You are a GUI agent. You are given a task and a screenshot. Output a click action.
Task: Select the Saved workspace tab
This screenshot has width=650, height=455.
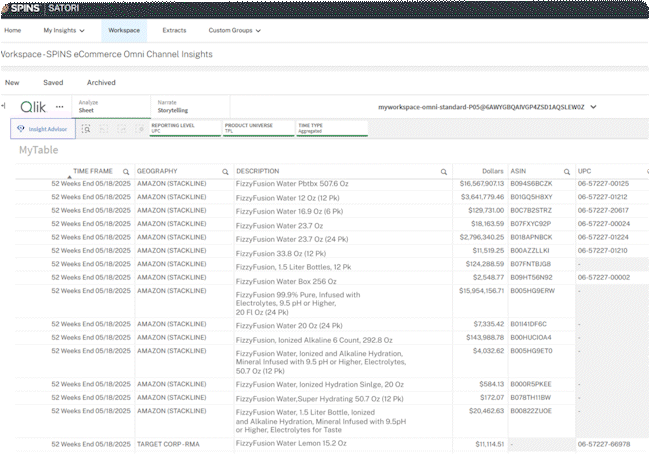click(53, 82)
